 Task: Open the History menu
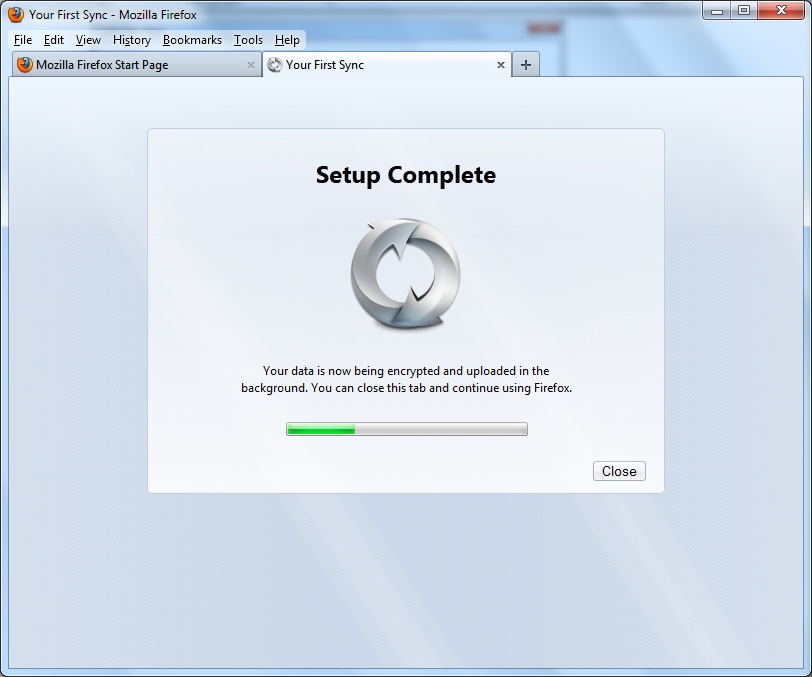pyautogui.click(x=132, y=40)
